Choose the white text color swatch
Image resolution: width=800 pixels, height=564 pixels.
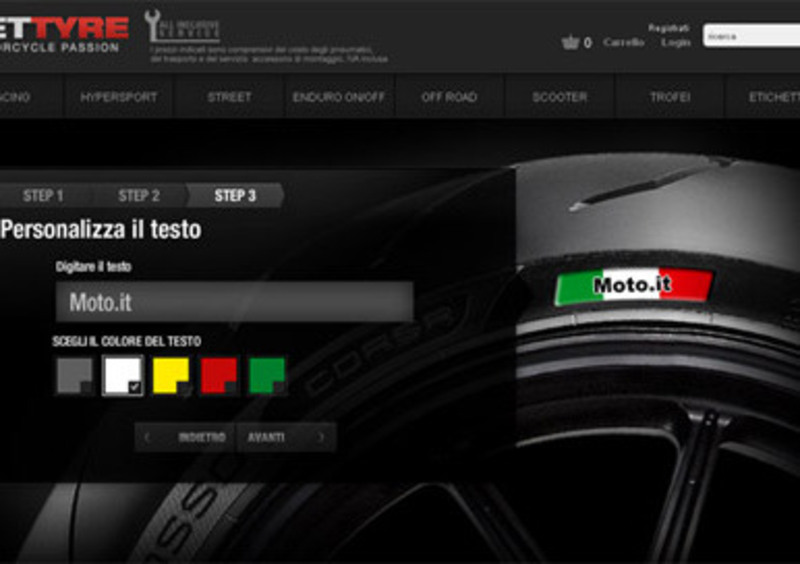pyautogui.click(x=122, y=376)
